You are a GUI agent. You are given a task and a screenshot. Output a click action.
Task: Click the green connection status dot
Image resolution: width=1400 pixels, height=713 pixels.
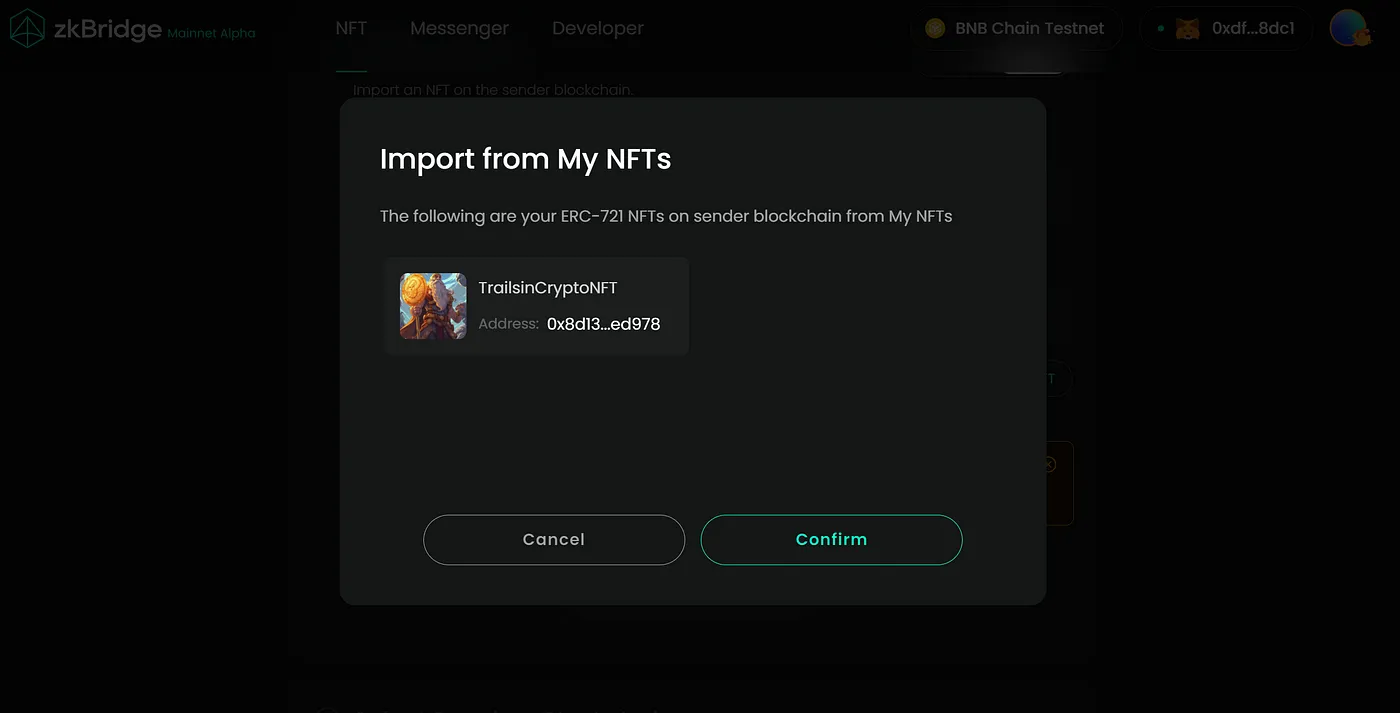1161,28
